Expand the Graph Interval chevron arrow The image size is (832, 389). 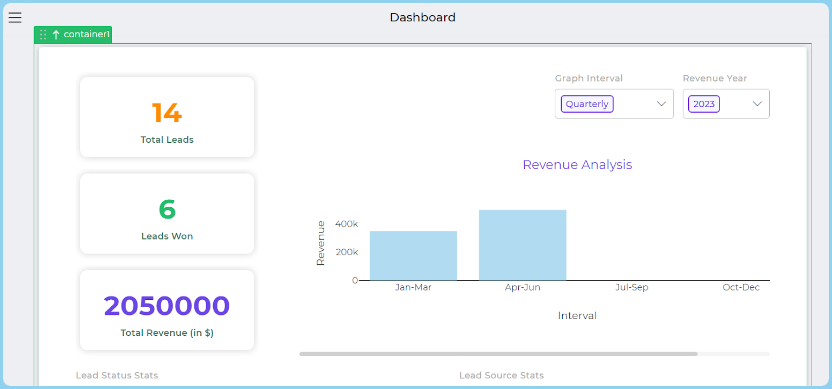click(661, 103)
